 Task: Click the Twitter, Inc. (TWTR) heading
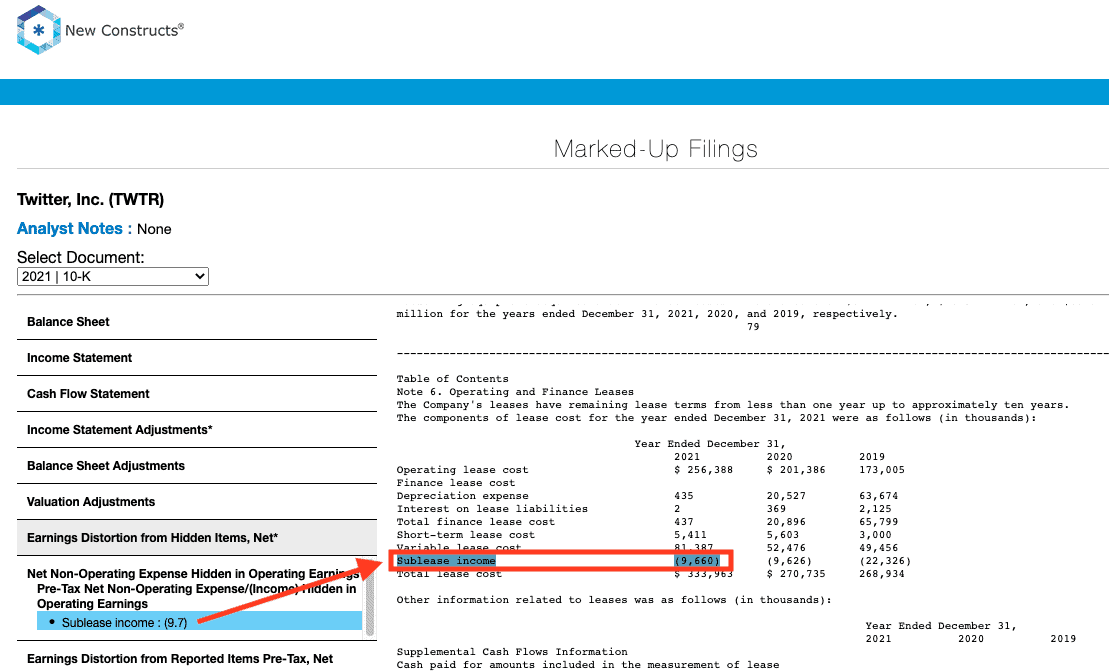tap(91, 199)
